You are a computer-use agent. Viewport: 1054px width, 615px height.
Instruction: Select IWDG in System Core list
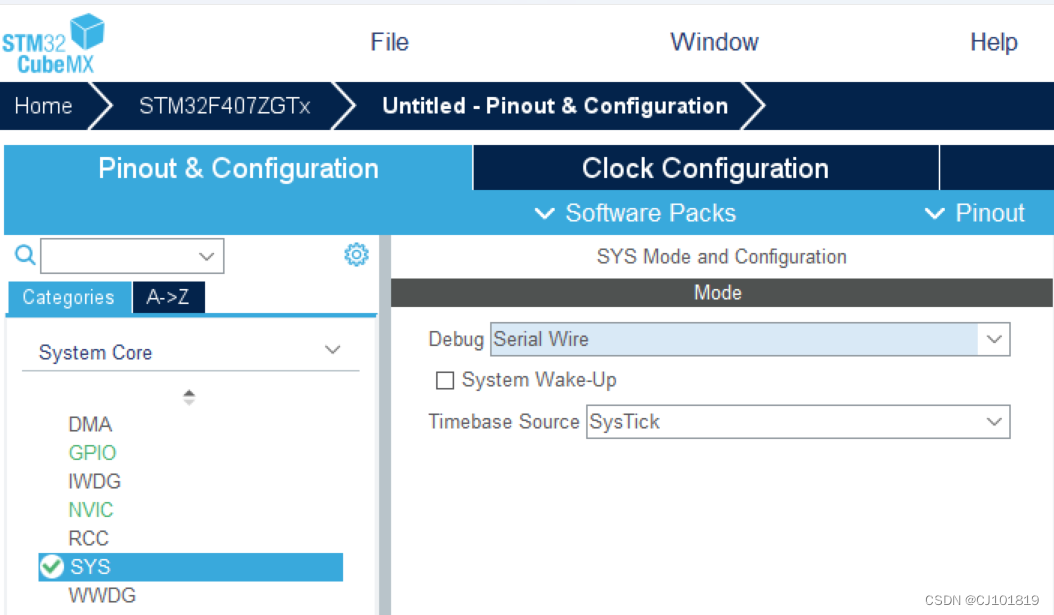click(94, 481)
